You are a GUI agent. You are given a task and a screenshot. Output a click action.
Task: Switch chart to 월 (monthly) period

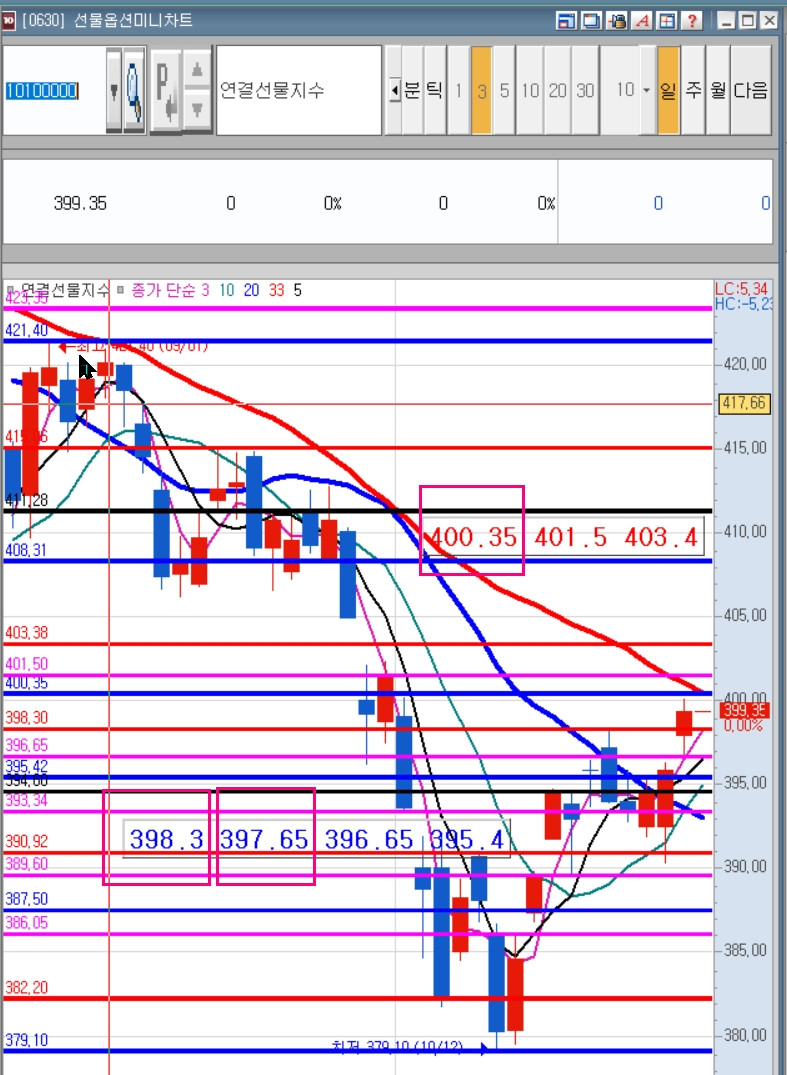(x=718, y=90)
